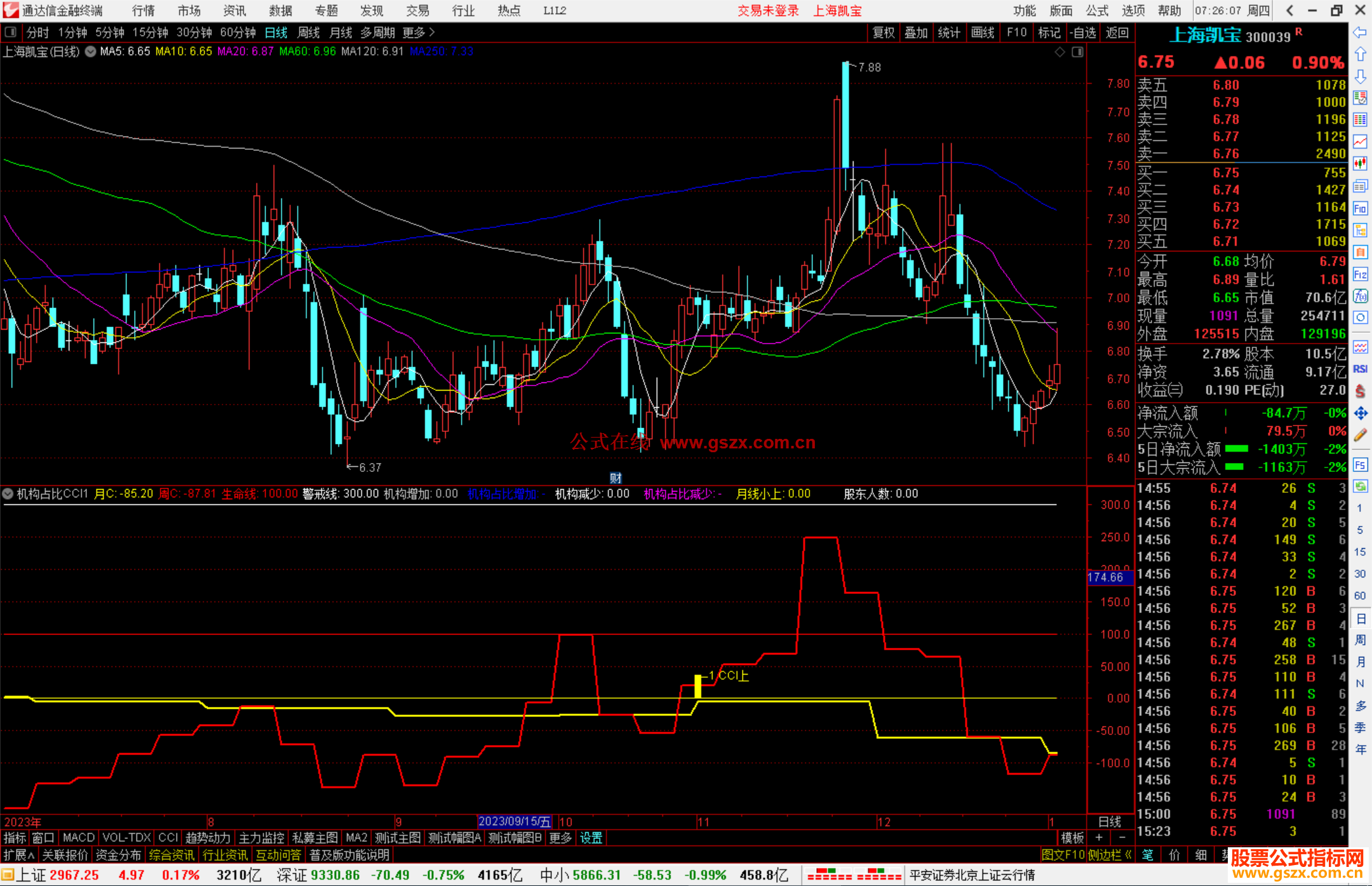Click the 2023/09/15/五 date marker on the axis
This screenshot has width=1372, height=886.
click(514, 821)
